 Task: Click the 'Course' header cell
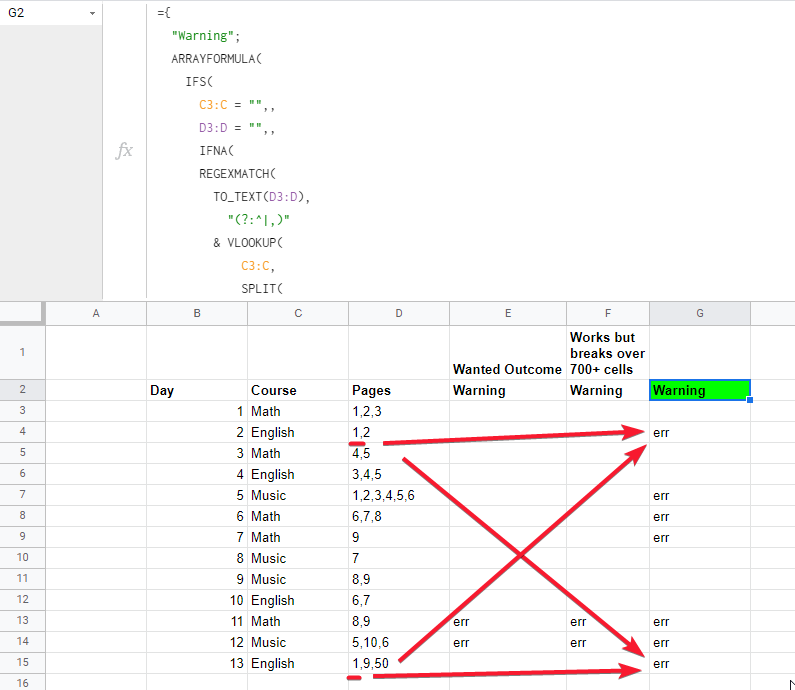point(298,390)
